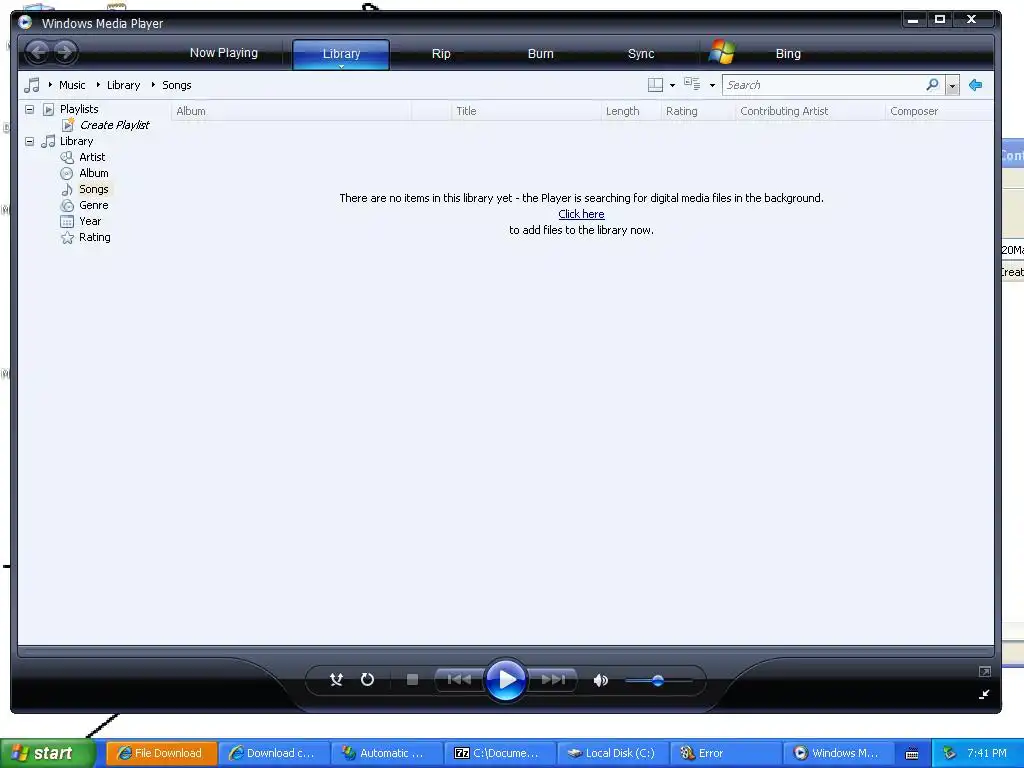
Task: Toggle repeat playback
Action: click(x=368, y=680)
